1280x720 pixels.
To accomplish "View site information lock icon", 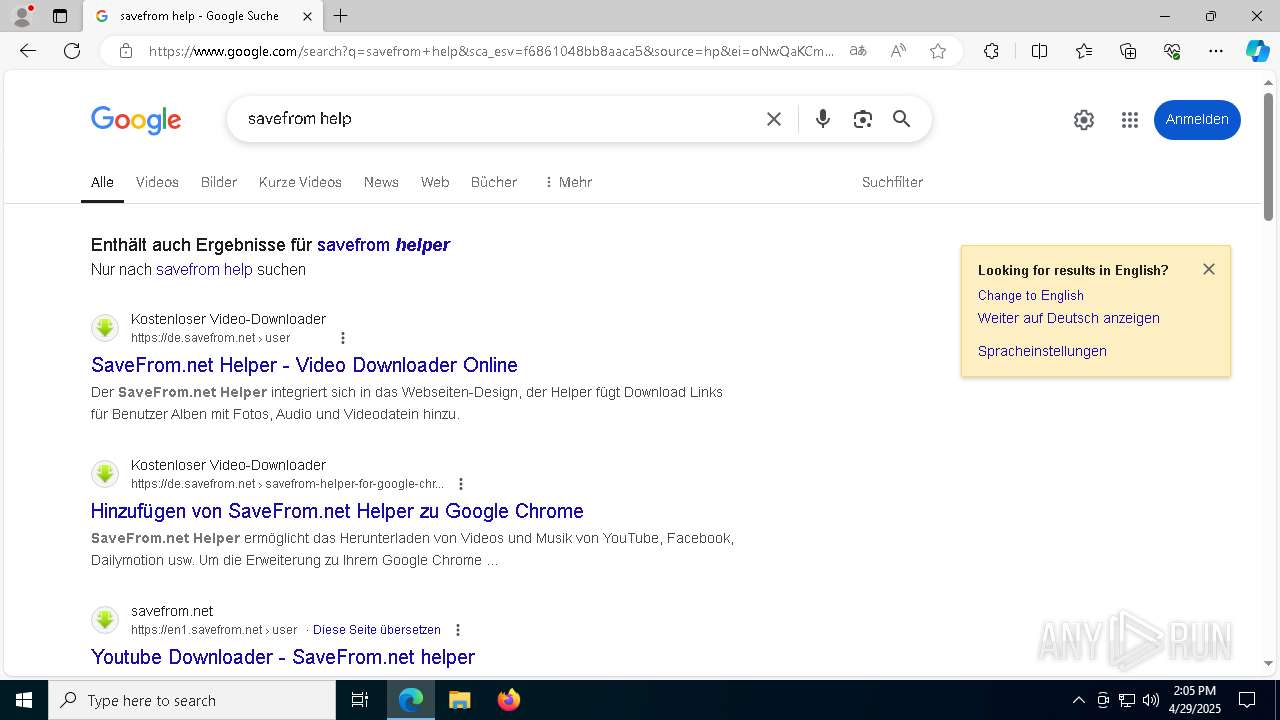I will 126,51.
